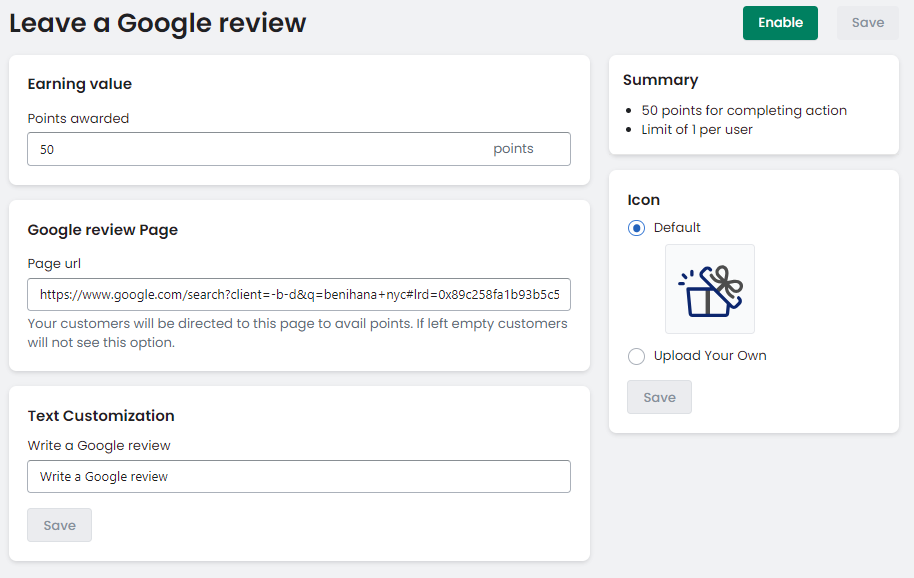This screenshot has width=914, height=578.
Task: Click the Save button beside Enable
Action: (867, 23)
